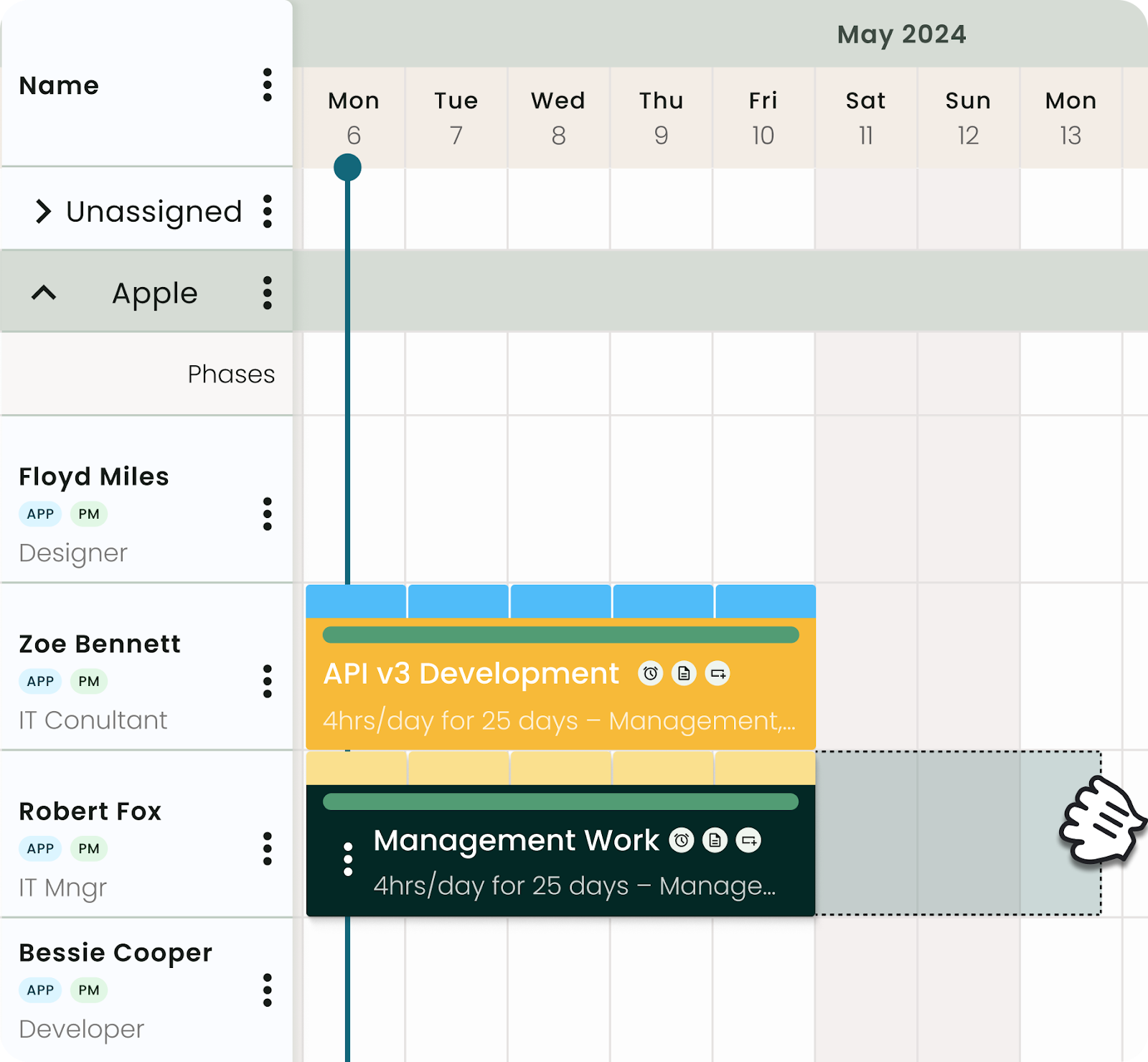Toggle the APP tag on Bessie Cooper
The image size is (1148, 1062).
[x=39, y=990]
